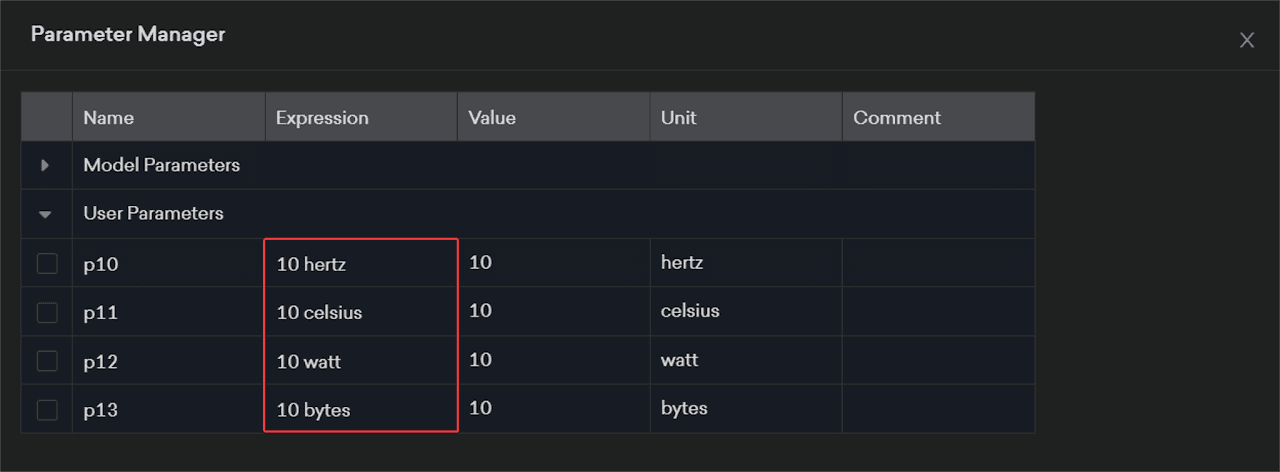Collapse the User Parameters group

coord(45,214)
